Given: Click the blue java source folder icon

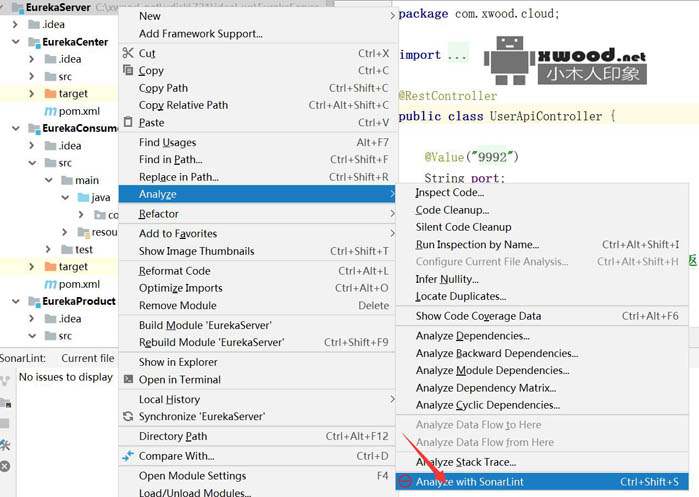Looking at the screenshot, I should click(x=83, y=197).
